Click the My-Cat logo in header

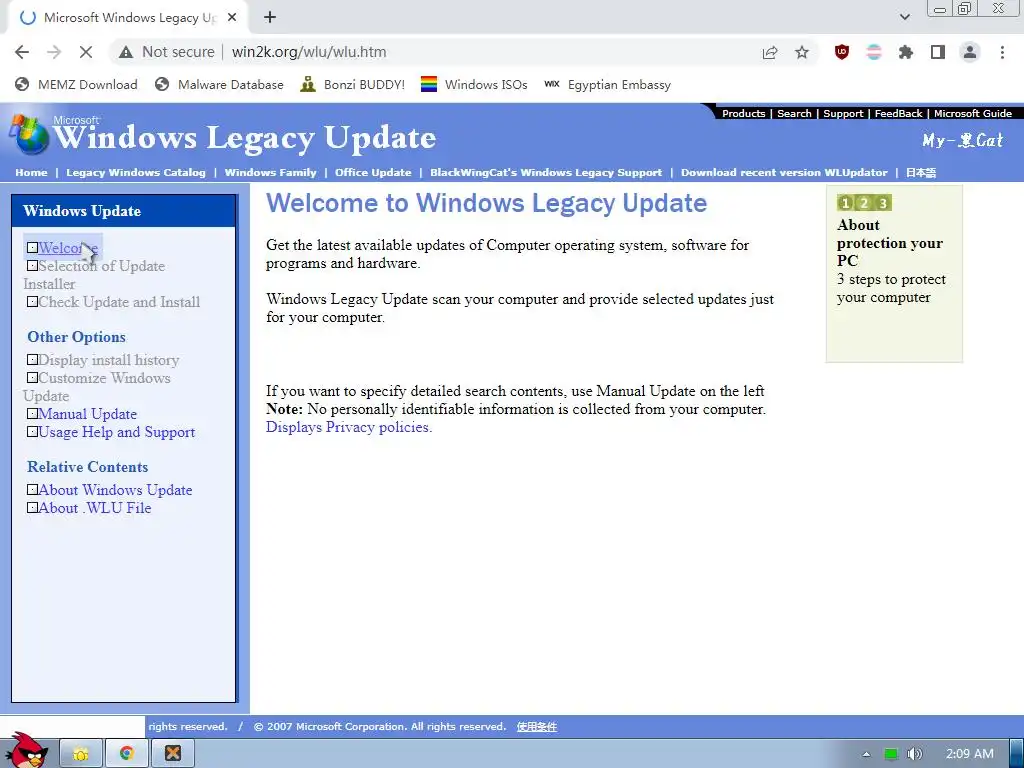(x=963, y=140)
